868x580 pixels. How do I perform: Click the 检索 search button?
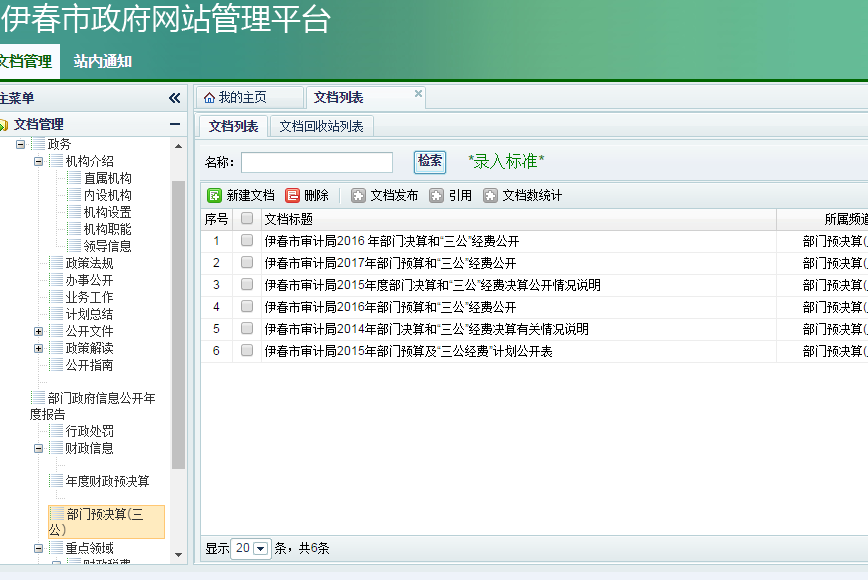point(430,162)
